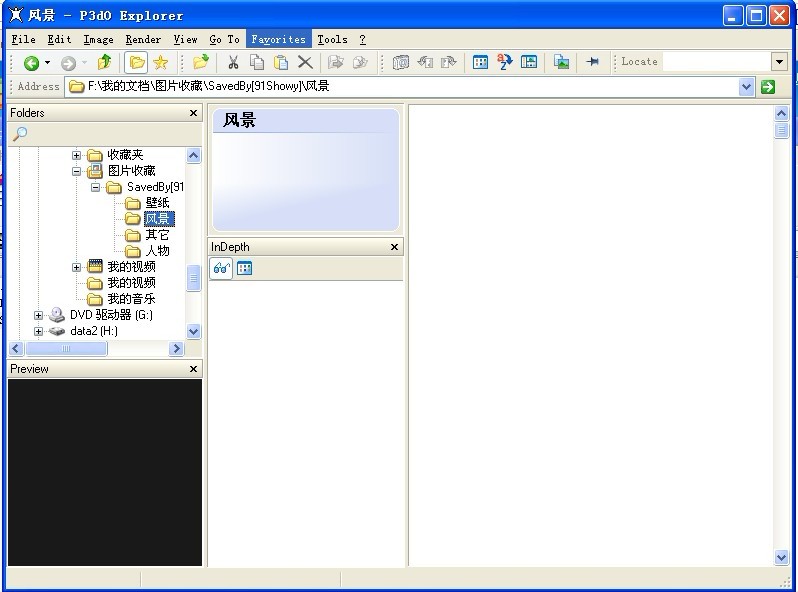Open the File menu
798x592 pixels.
click(x=23, y=39)
